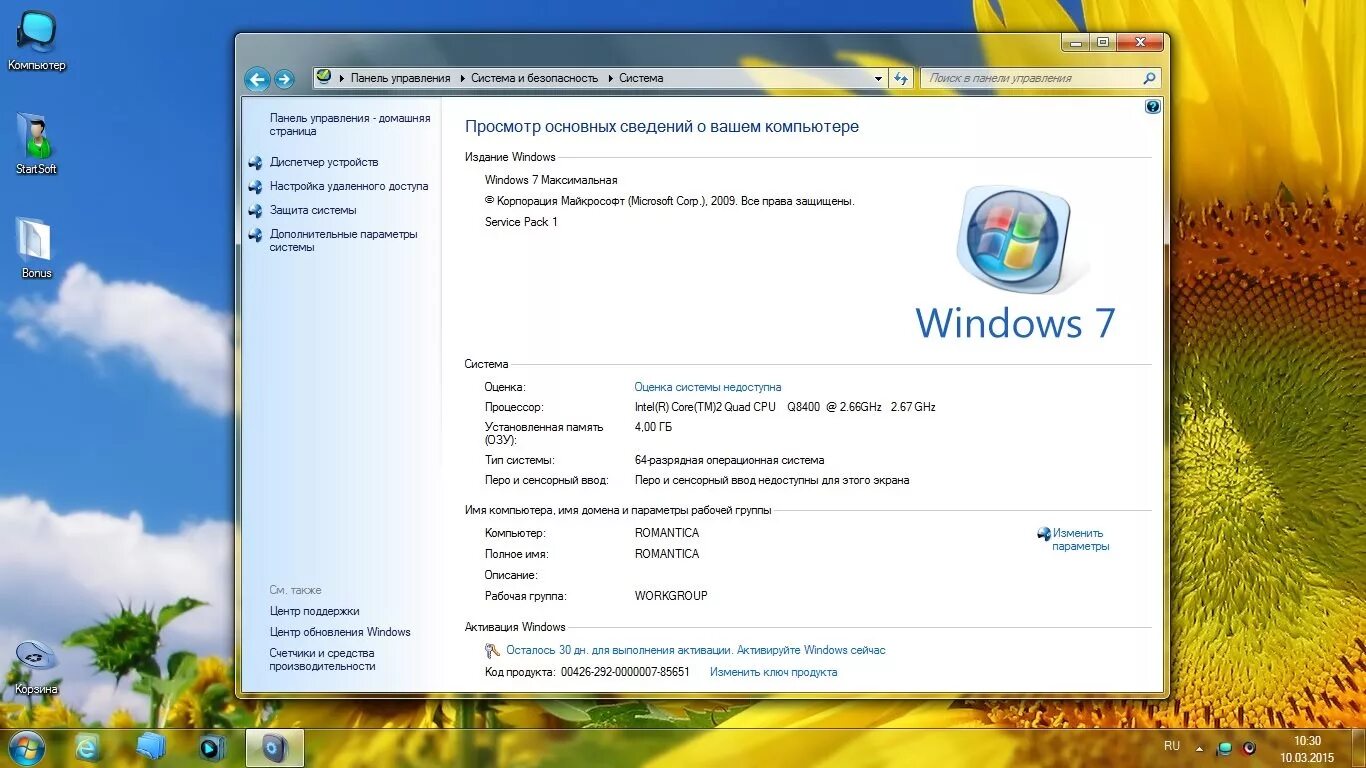Expand the arrow after Панель управления
Screen dimensions: 1366x768
pyautogui.click(x=461, y=78)
